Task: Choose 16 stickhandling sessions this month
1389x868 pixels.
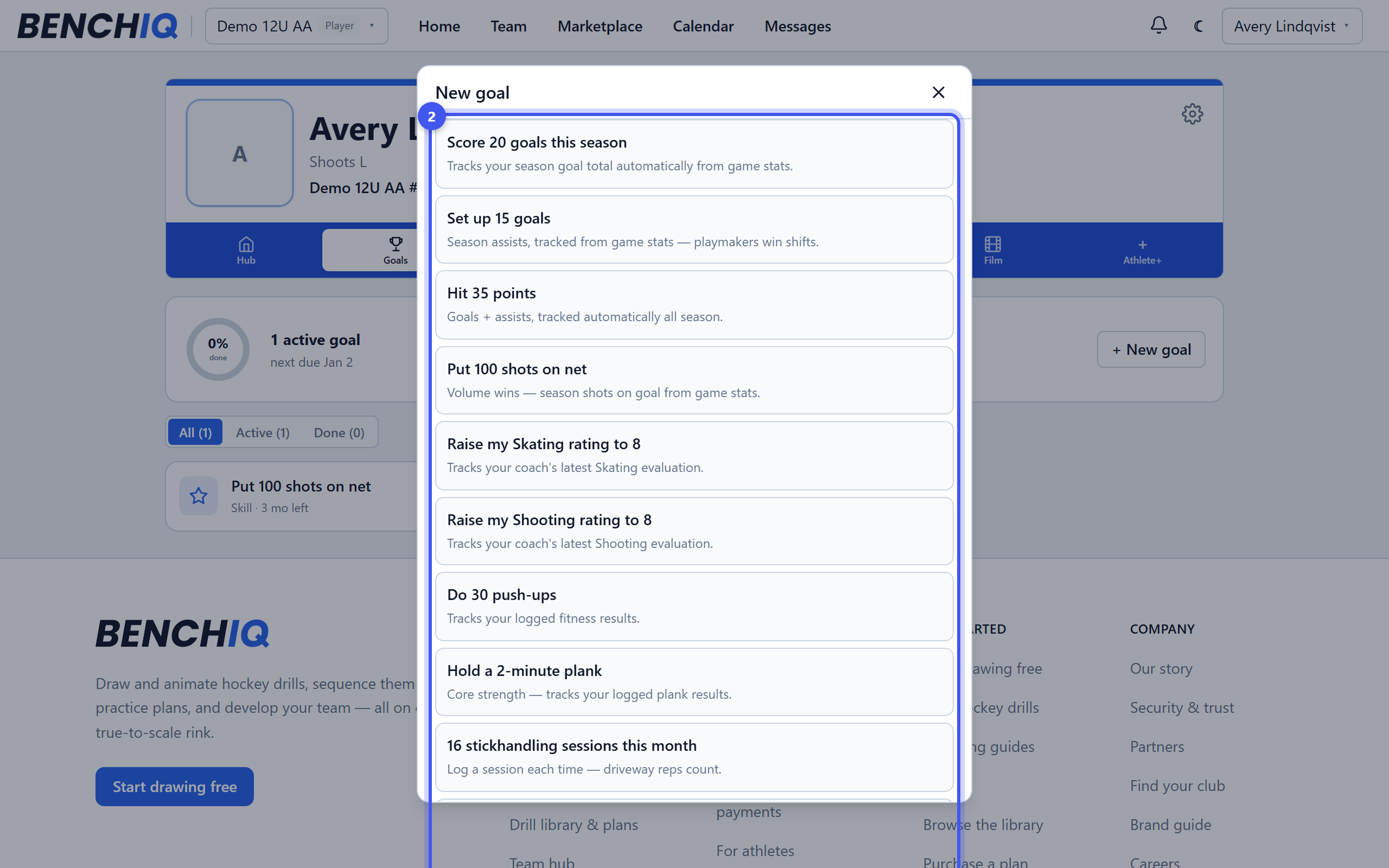Action: 694,757
